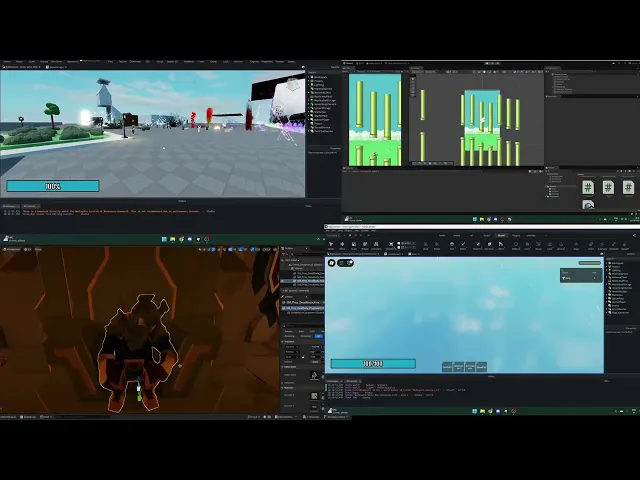Toggle the lock scale icon in Unreal Transform section
This screenshot has height=480, width=640.
pos(303,357)
